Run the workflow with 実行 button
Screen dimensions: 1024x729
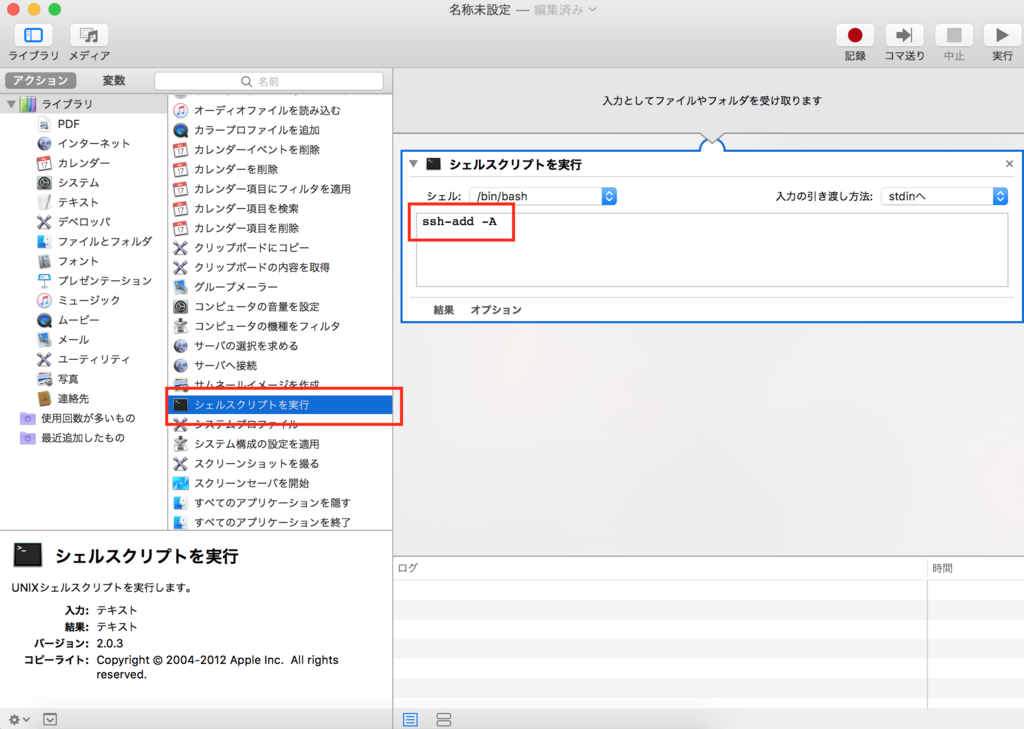coord(1002,35)
